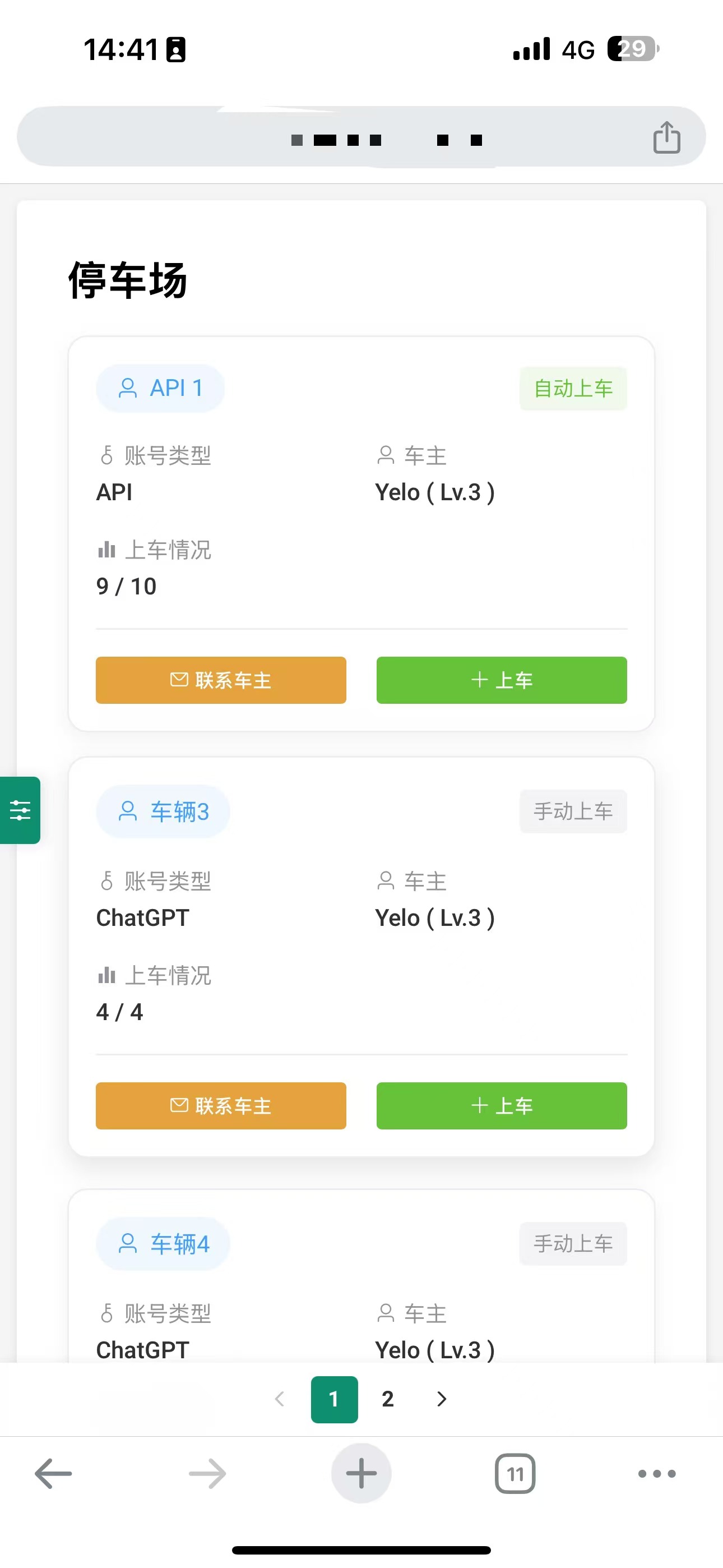Advance with next page chevron
The width and height of the screenshot is (723, 1568).
tap(442, 1399)
